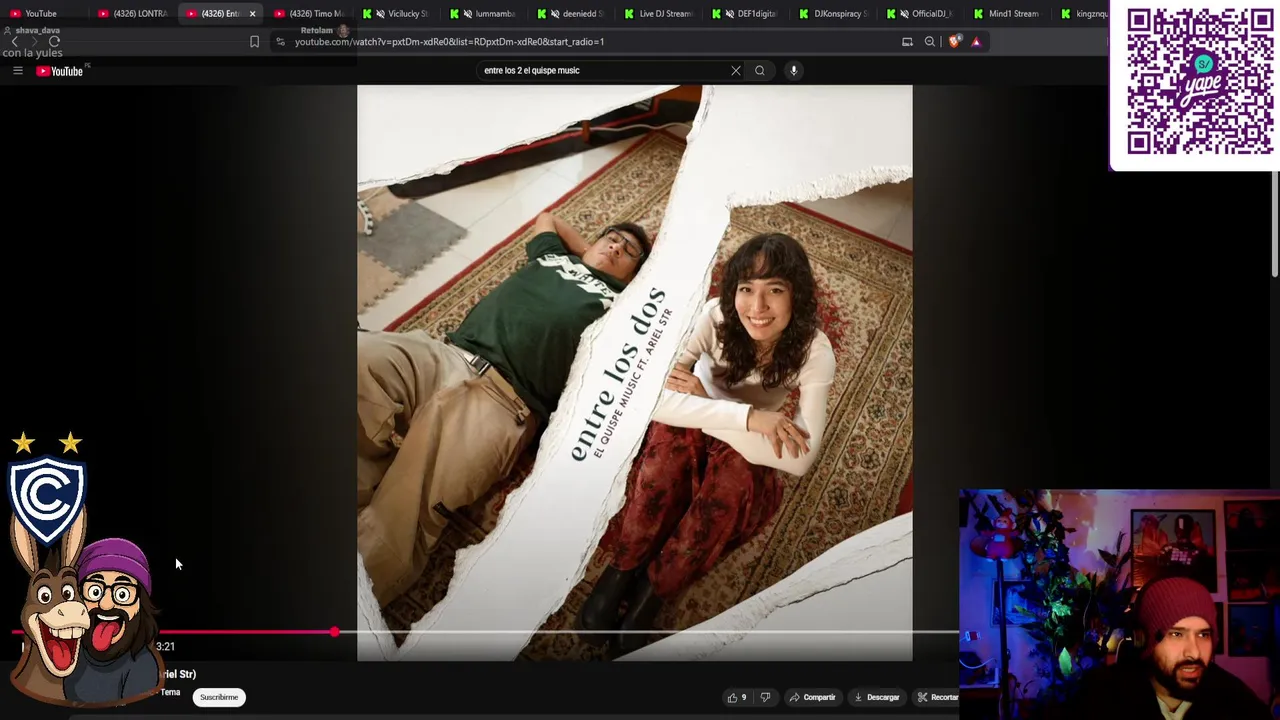
Task: Go back with the browser back arrow
Action: tap(14, 42)
